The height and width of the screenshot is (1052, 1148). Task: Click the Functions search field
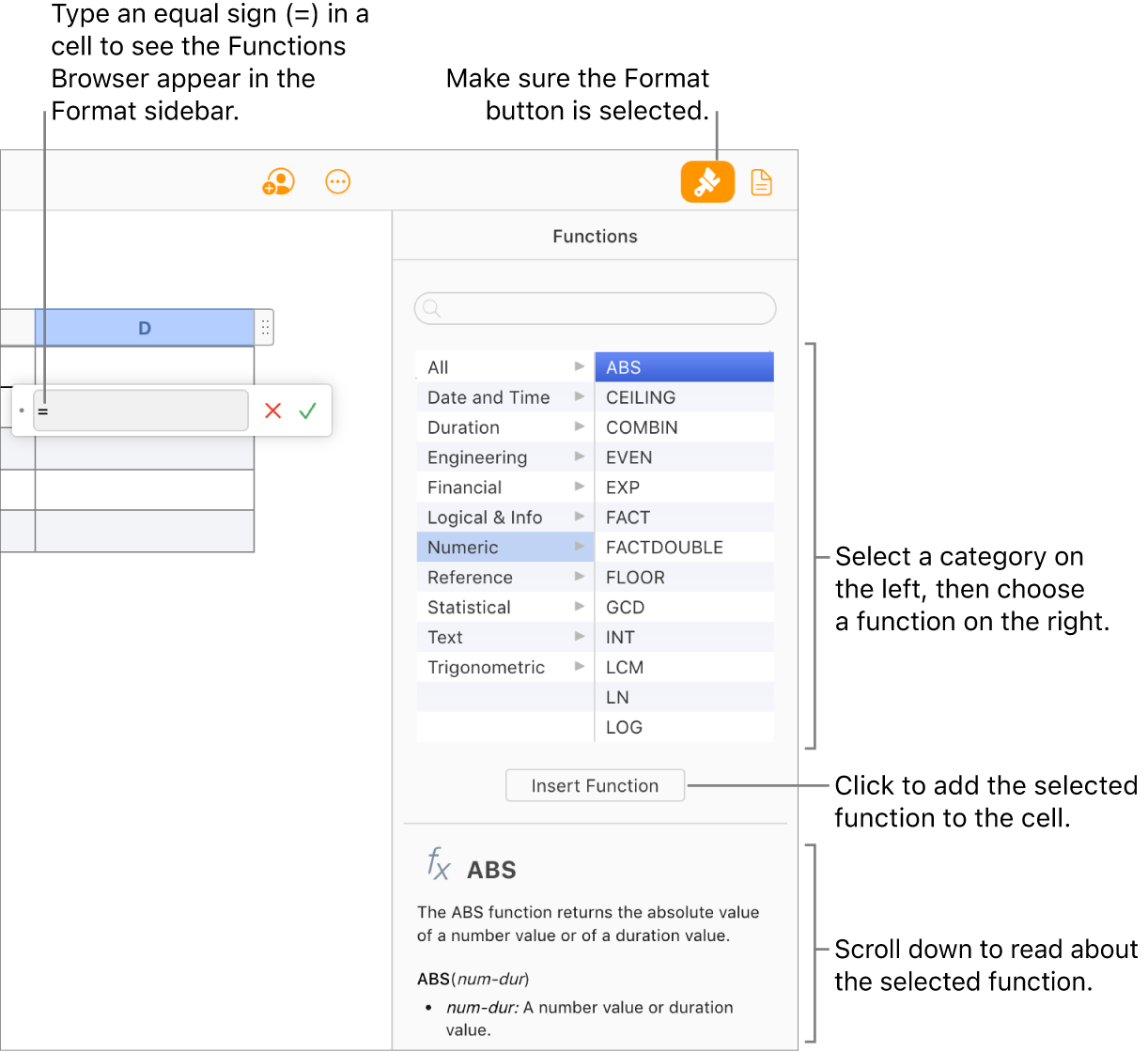(x=595, y=308)
